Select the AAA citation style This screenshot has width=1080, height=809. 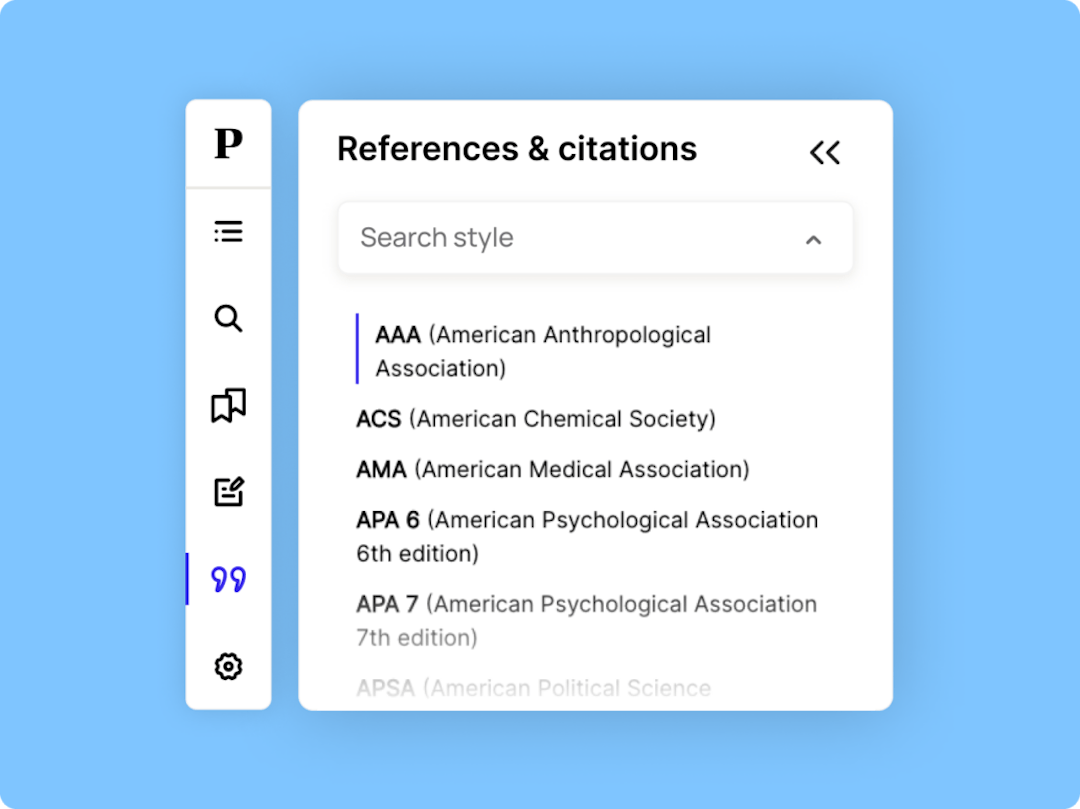tap(540, 350)
